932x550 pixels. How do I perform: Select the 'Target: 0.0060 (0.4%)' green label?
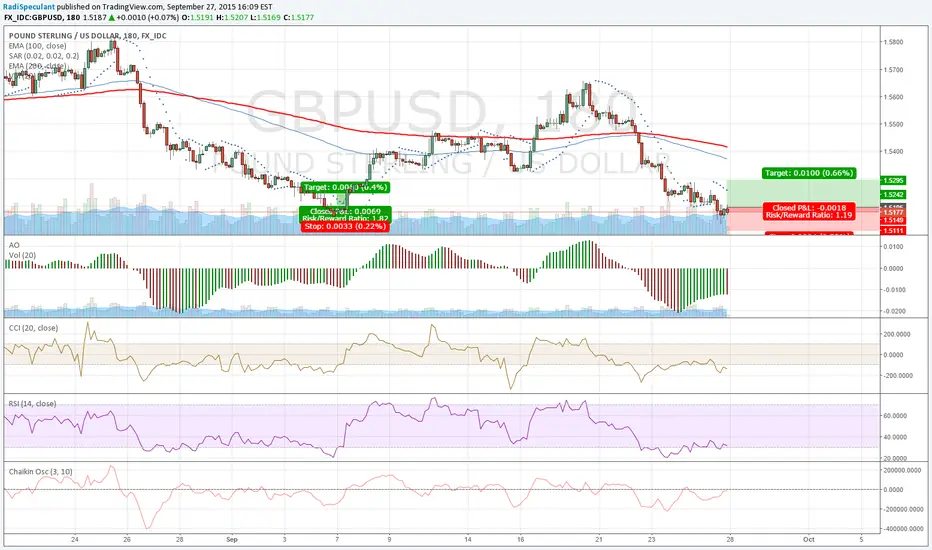(x=345, y=187)
